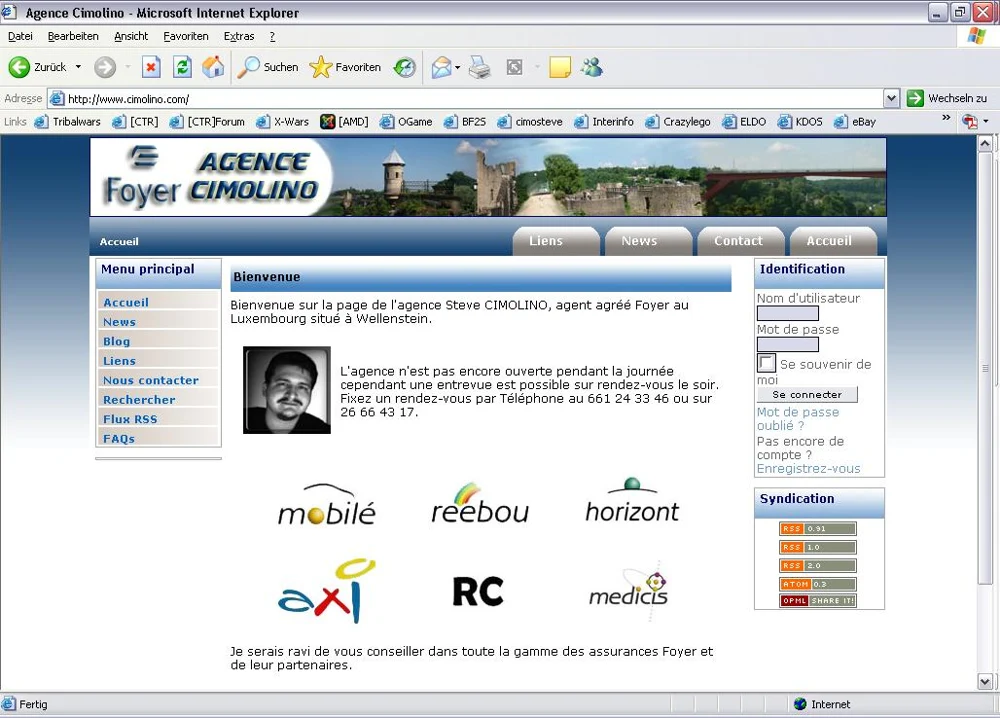
Task: Click 'Mot de passe oublié ?' link
Action: (x=798, y=419)
